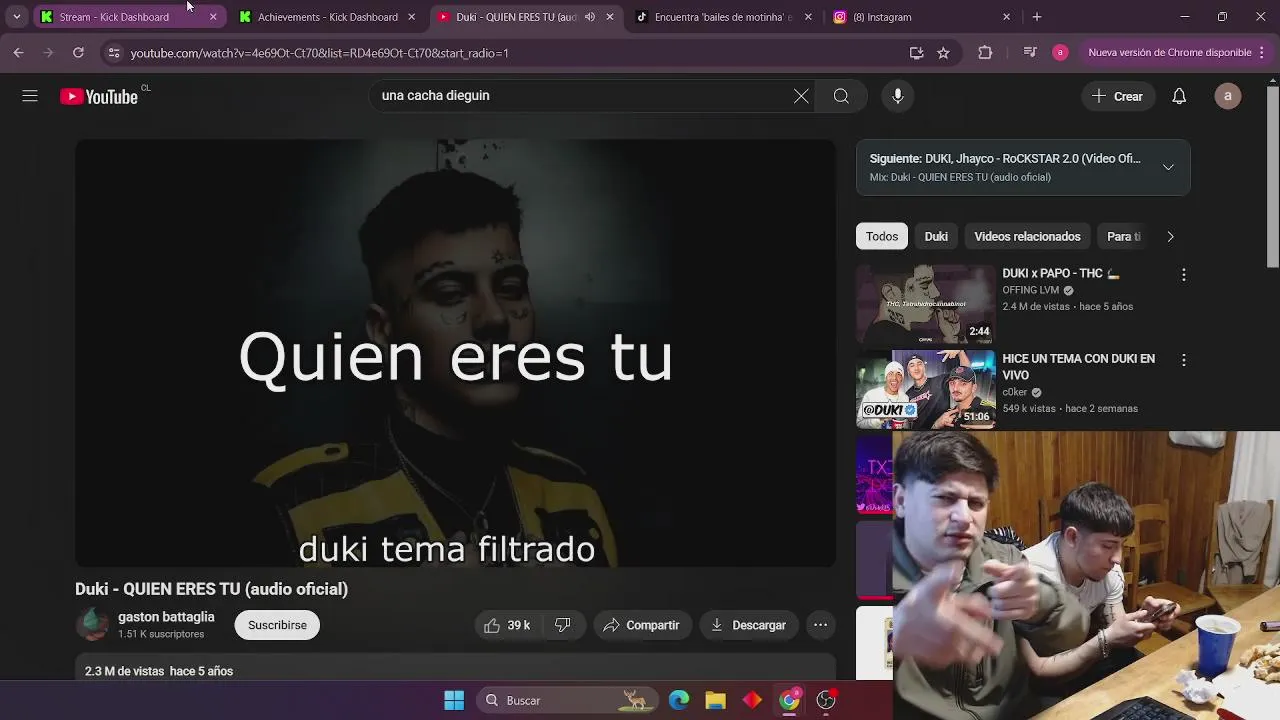Click the video player to pause
The height and width of the screenshot is (720, 1280).
click(x=455, y=353)
